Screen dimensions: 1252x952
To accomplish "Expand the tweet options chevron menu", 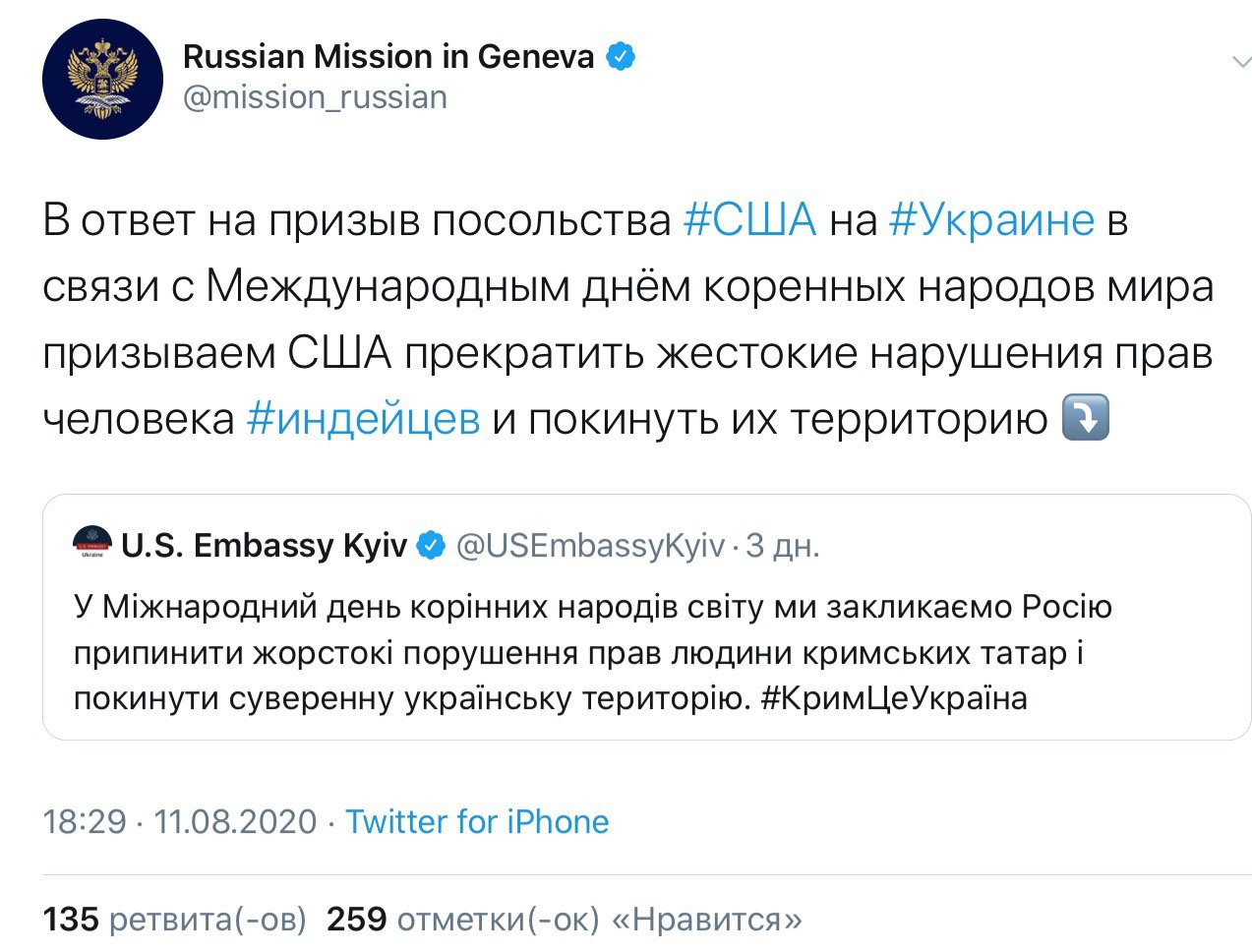I will click(1241, 63).
